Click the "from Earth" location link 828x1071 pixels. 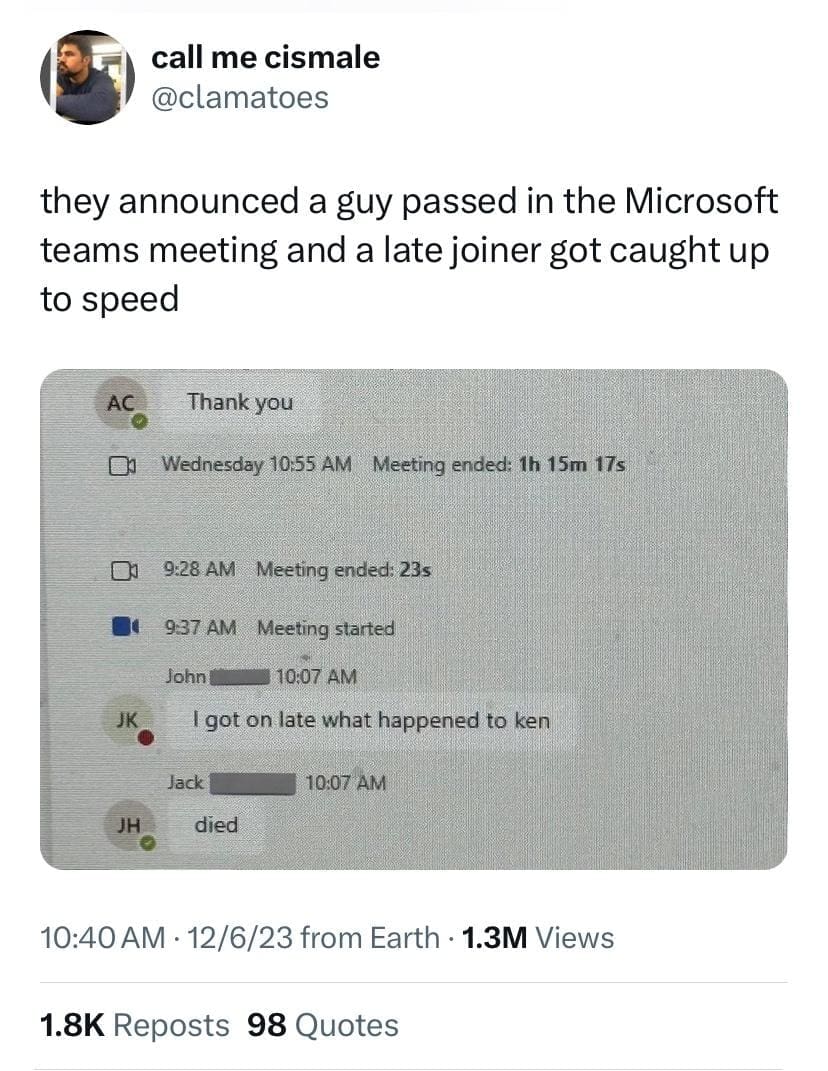coord(369,937)
